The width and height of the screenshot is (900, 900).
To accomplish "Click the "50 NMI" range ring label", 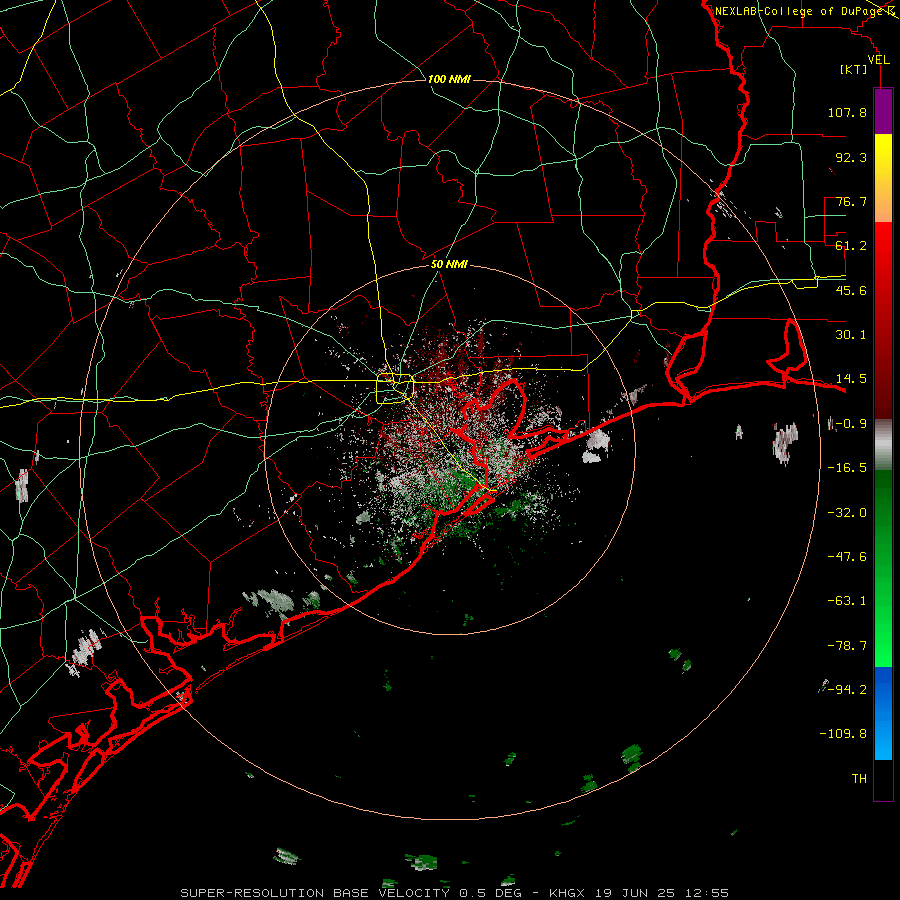I will coord(449,265).
